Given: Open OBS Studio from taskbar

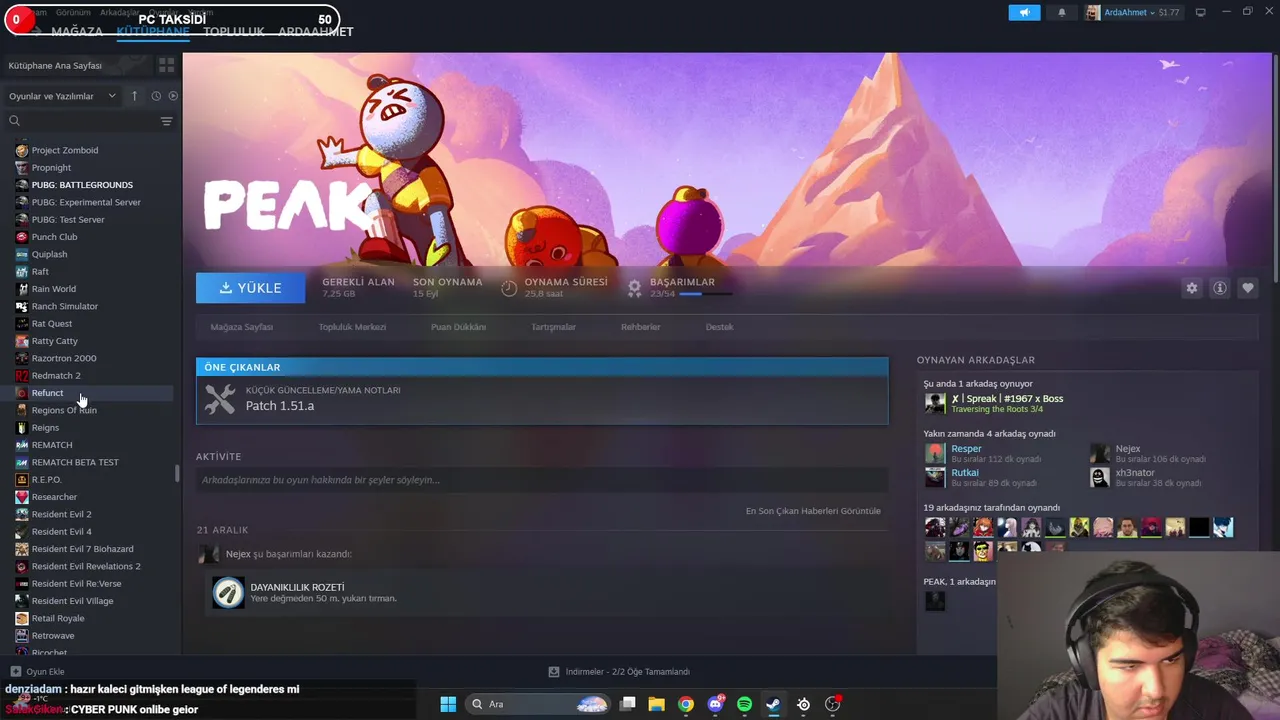Looking at the screenshot, I should point(832,704).
